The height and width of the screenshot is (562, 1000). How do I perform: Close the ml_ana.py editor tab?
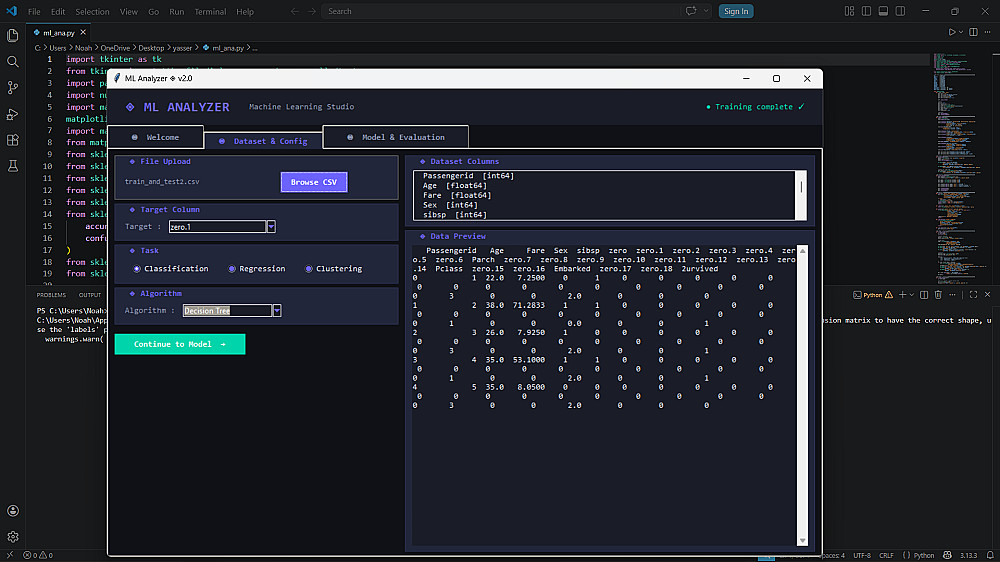point(83,32)
